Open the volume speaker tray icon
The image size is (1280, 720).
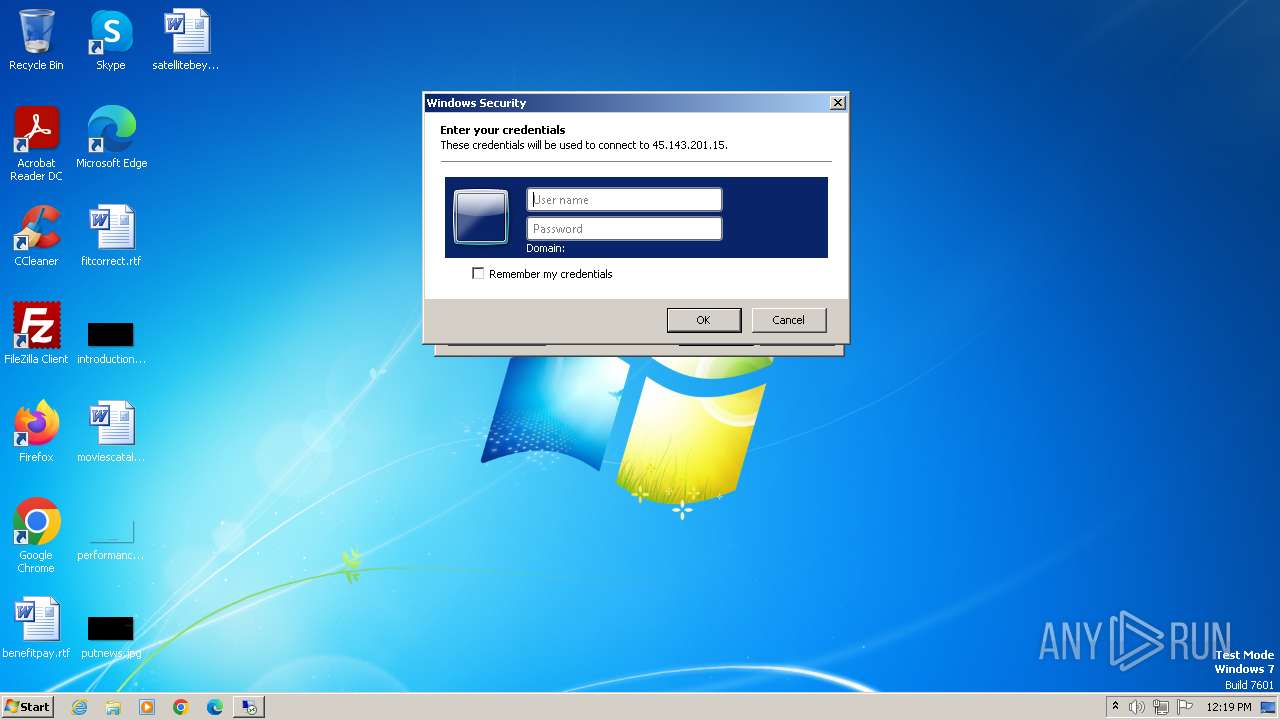1137,707
